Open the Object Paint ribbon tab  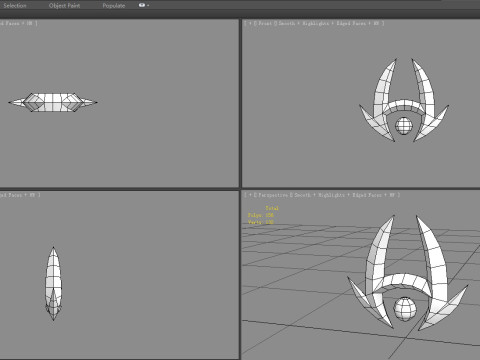pyautogui.click(x=64, y=6)
